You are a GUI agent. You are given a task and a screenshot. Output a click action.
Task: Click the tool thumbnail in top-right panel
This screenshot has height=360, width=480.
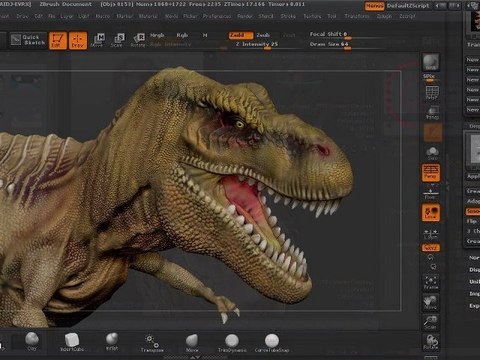(x=475, y=21)
